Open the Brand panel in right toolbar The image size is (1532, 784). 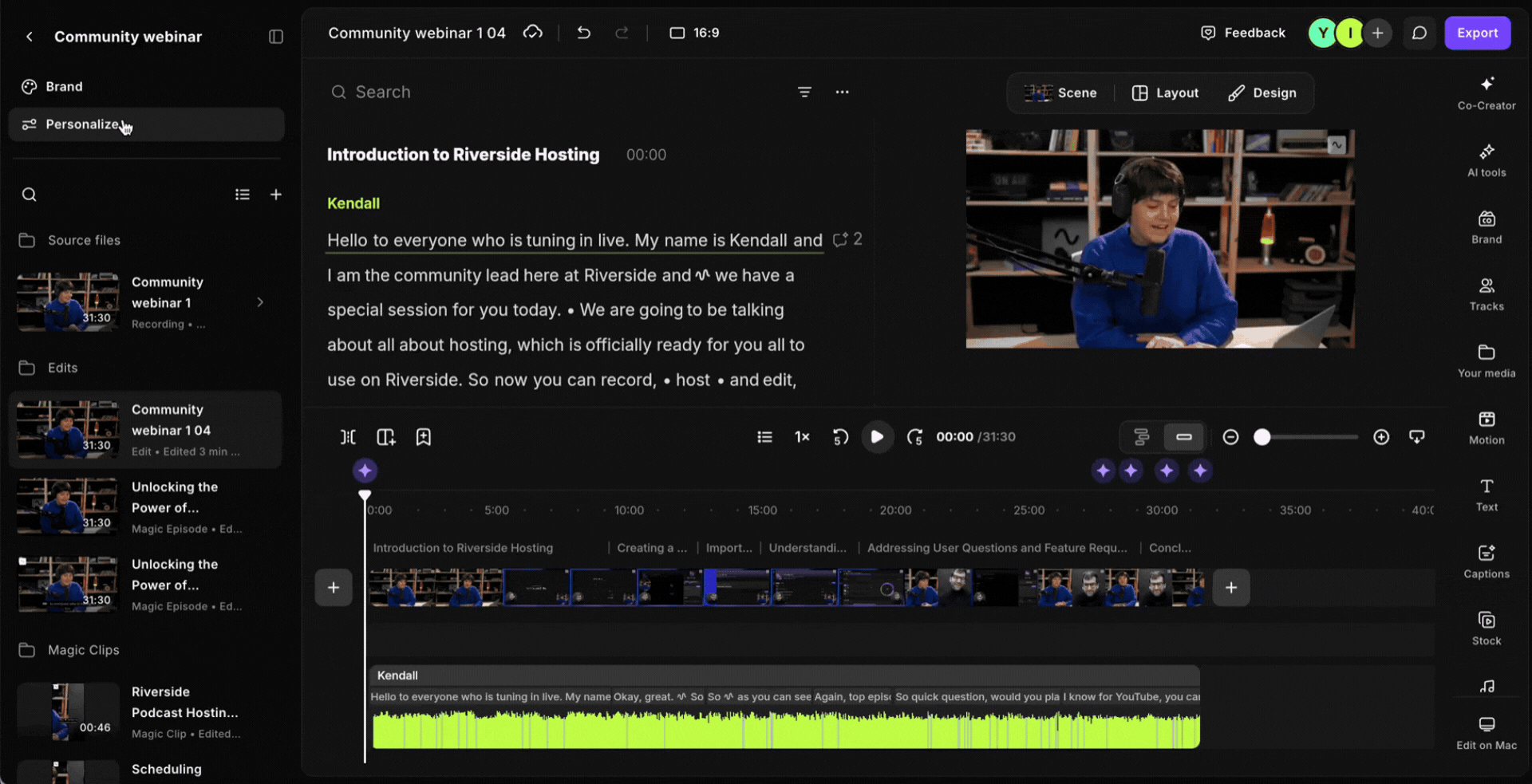[1487, 227]
